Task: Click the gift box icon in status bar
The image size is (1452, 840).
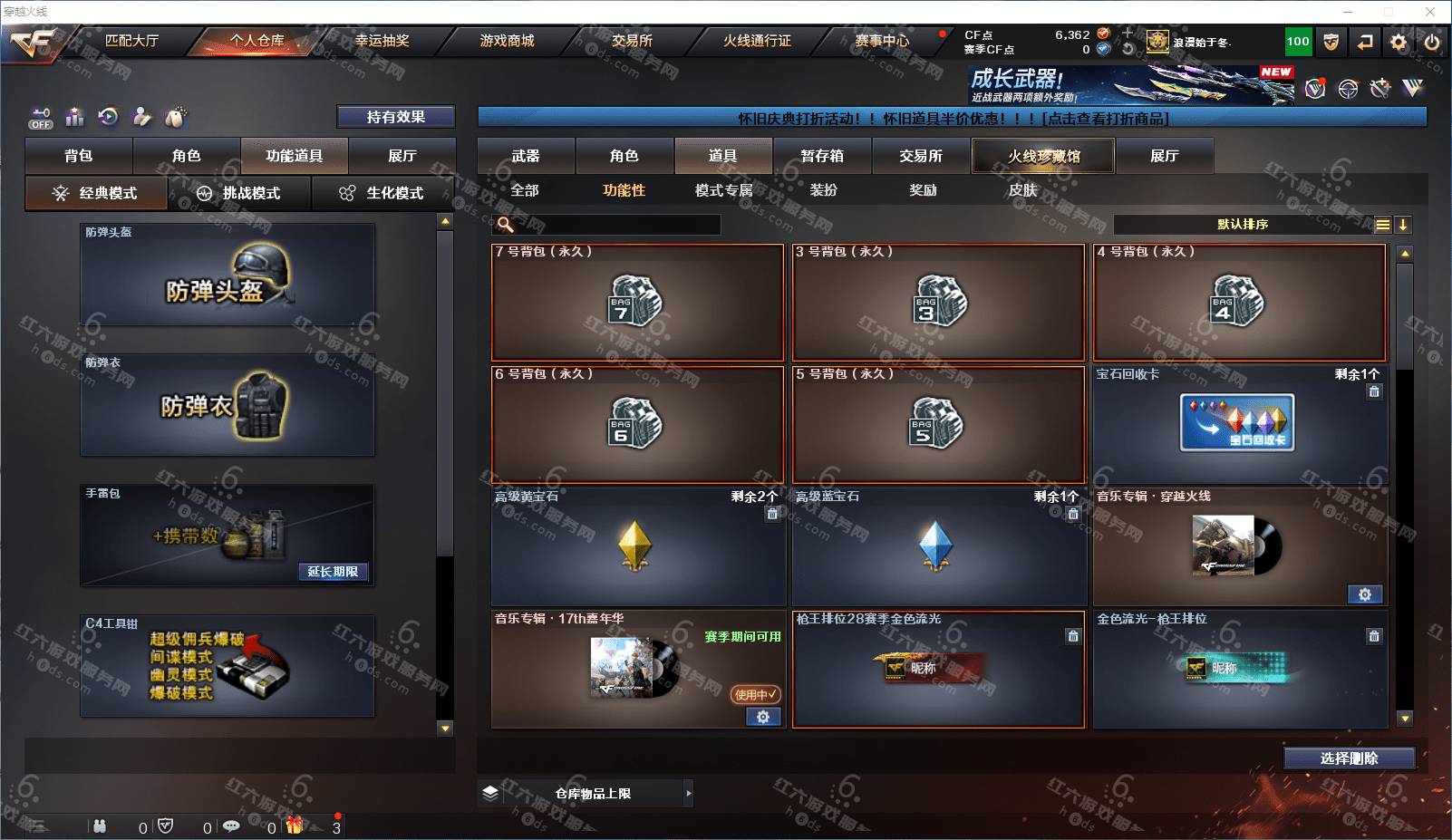Action: pos(295,826)
